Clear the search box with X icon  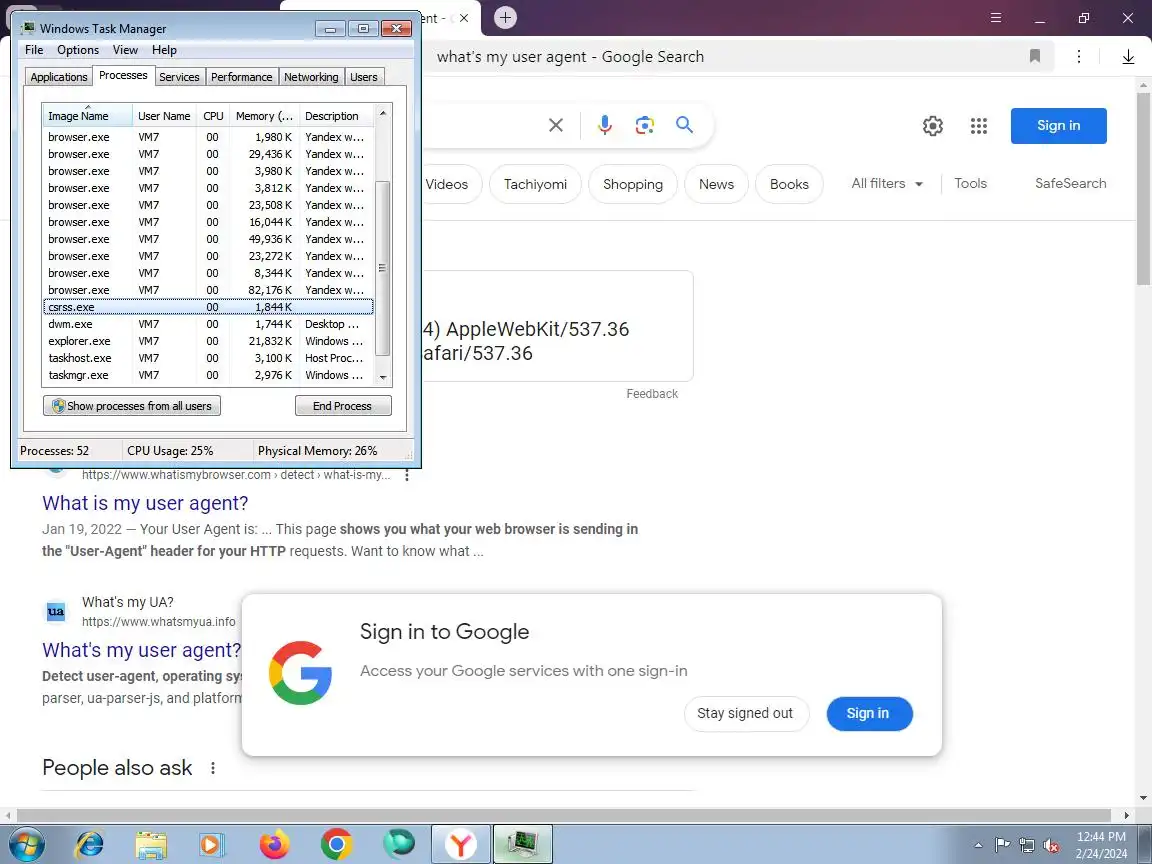(x=556, y=125)
